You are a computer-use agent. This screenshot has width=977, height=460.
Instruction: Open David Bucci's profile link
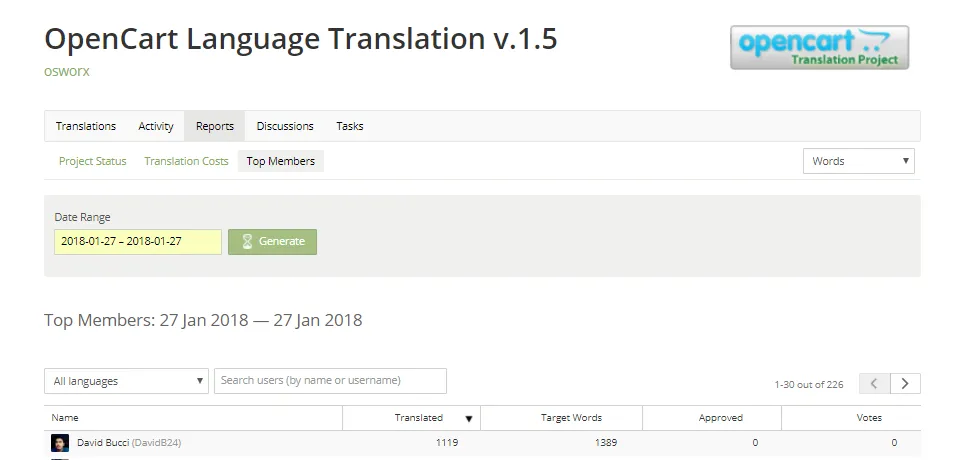[129, 443]
